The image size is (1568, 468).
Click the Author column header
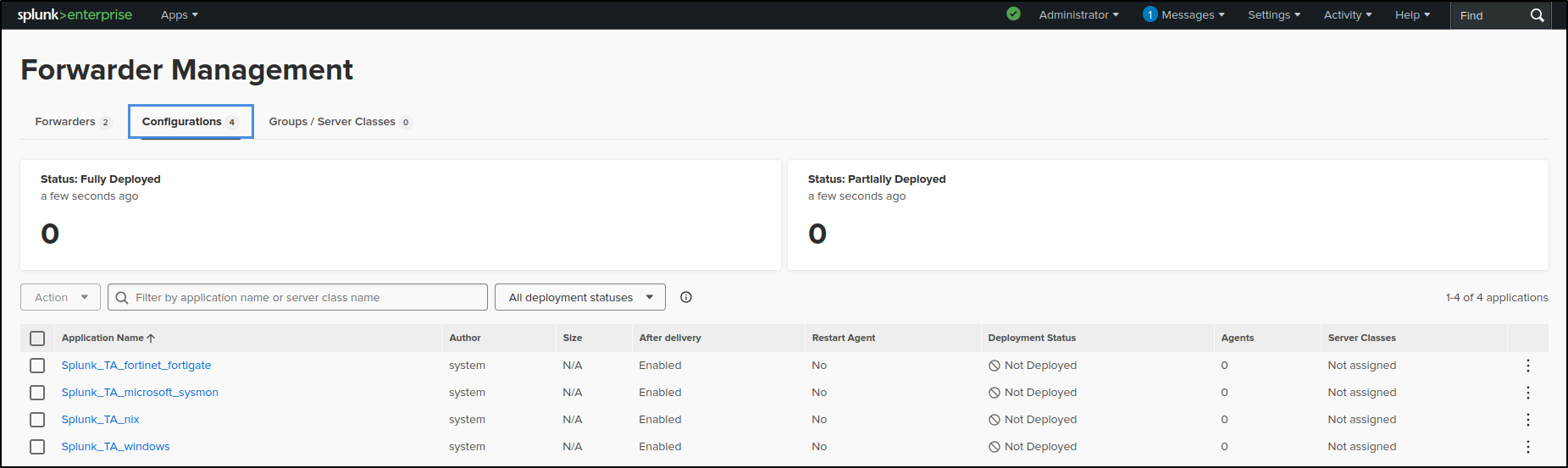[x=465, y=338]
